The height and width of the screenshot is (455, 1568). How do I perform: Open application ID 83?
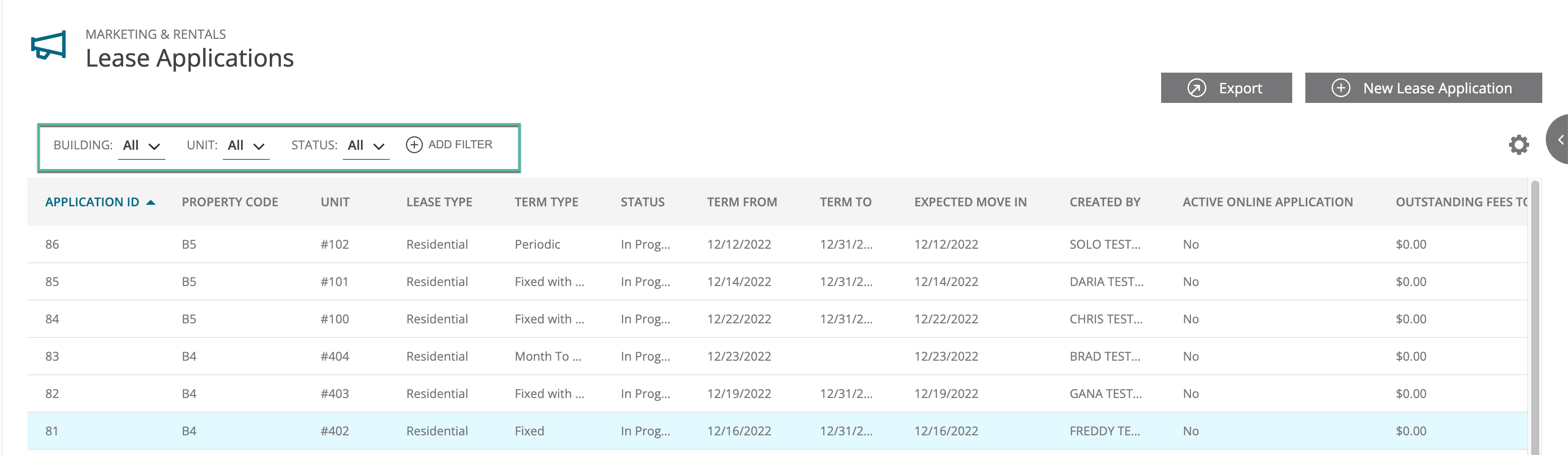pyautogui.click(x=52, y=356)
